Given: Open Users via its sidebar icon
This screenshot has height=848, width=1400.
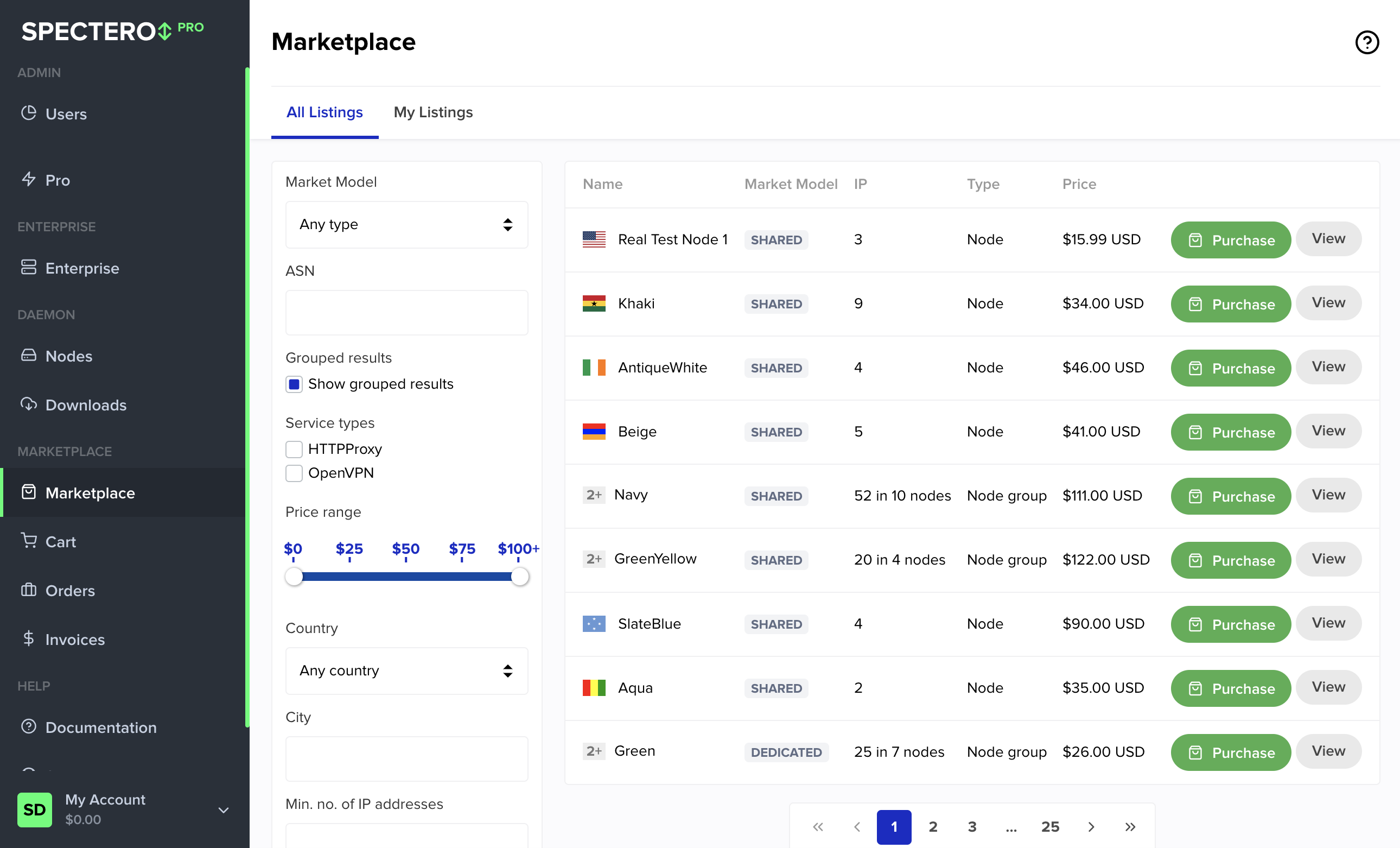Looking at the screenshot, I should tap(28, 113).
